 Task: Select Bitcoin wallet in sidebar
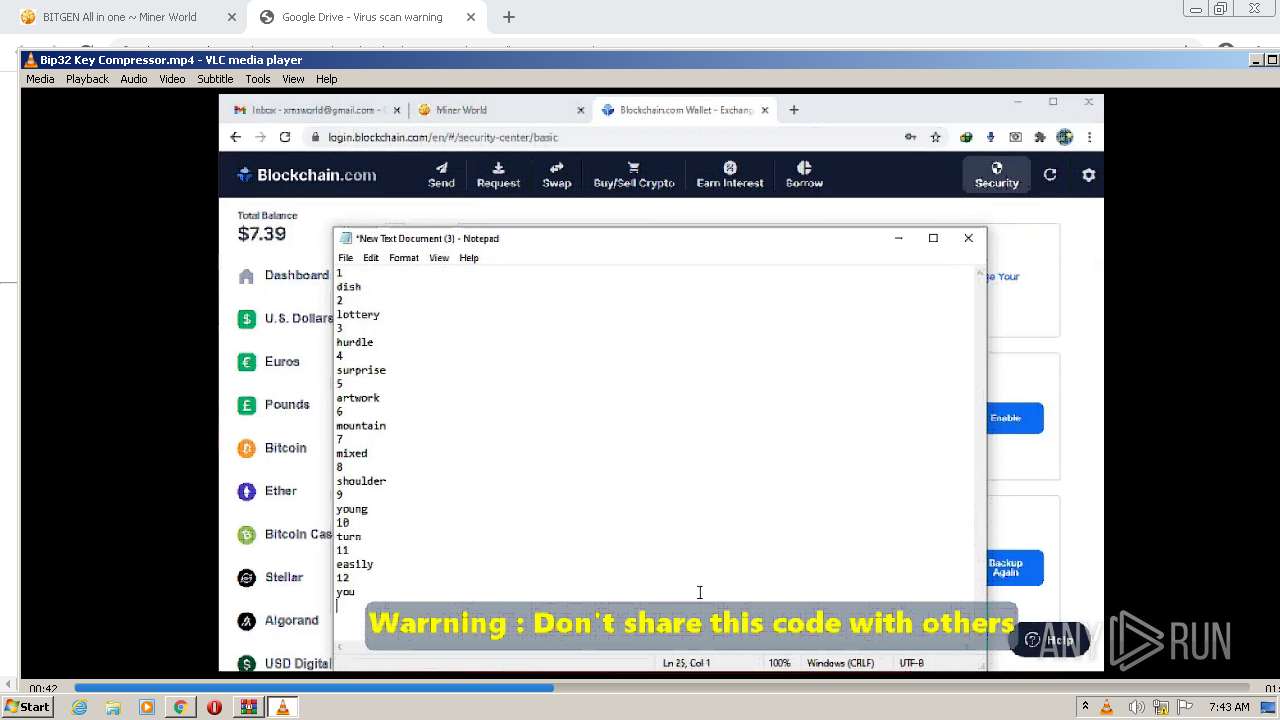coord(272,448)
